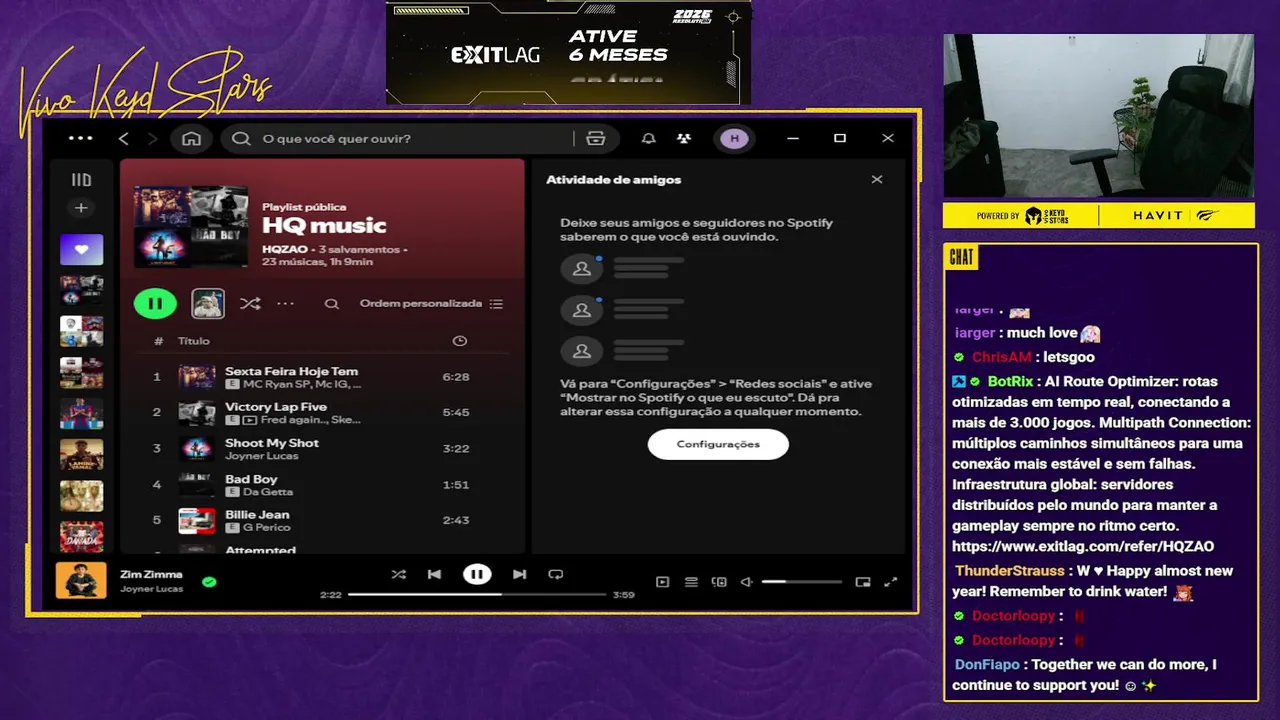Open artist 'Da Getta' link

pyautogui.click(x=268, y=492)
